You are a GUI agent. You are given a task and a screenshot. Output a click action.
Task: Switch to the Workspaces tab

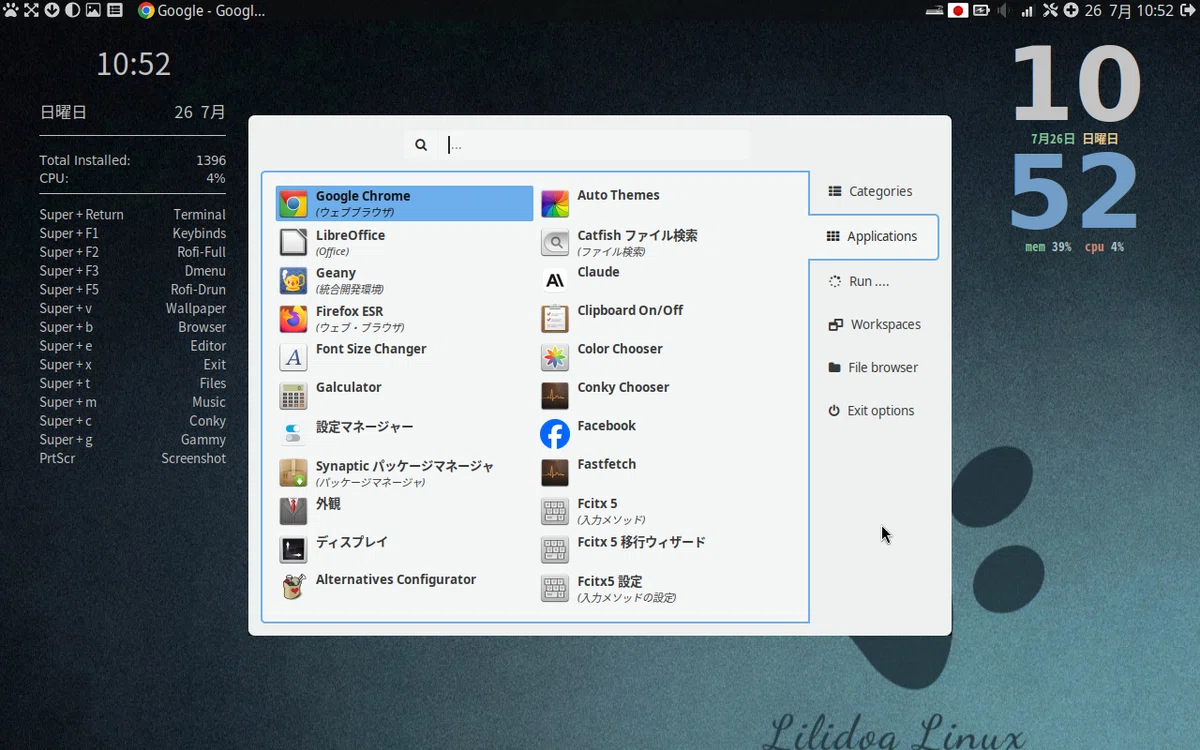click(x=874, y=325)
